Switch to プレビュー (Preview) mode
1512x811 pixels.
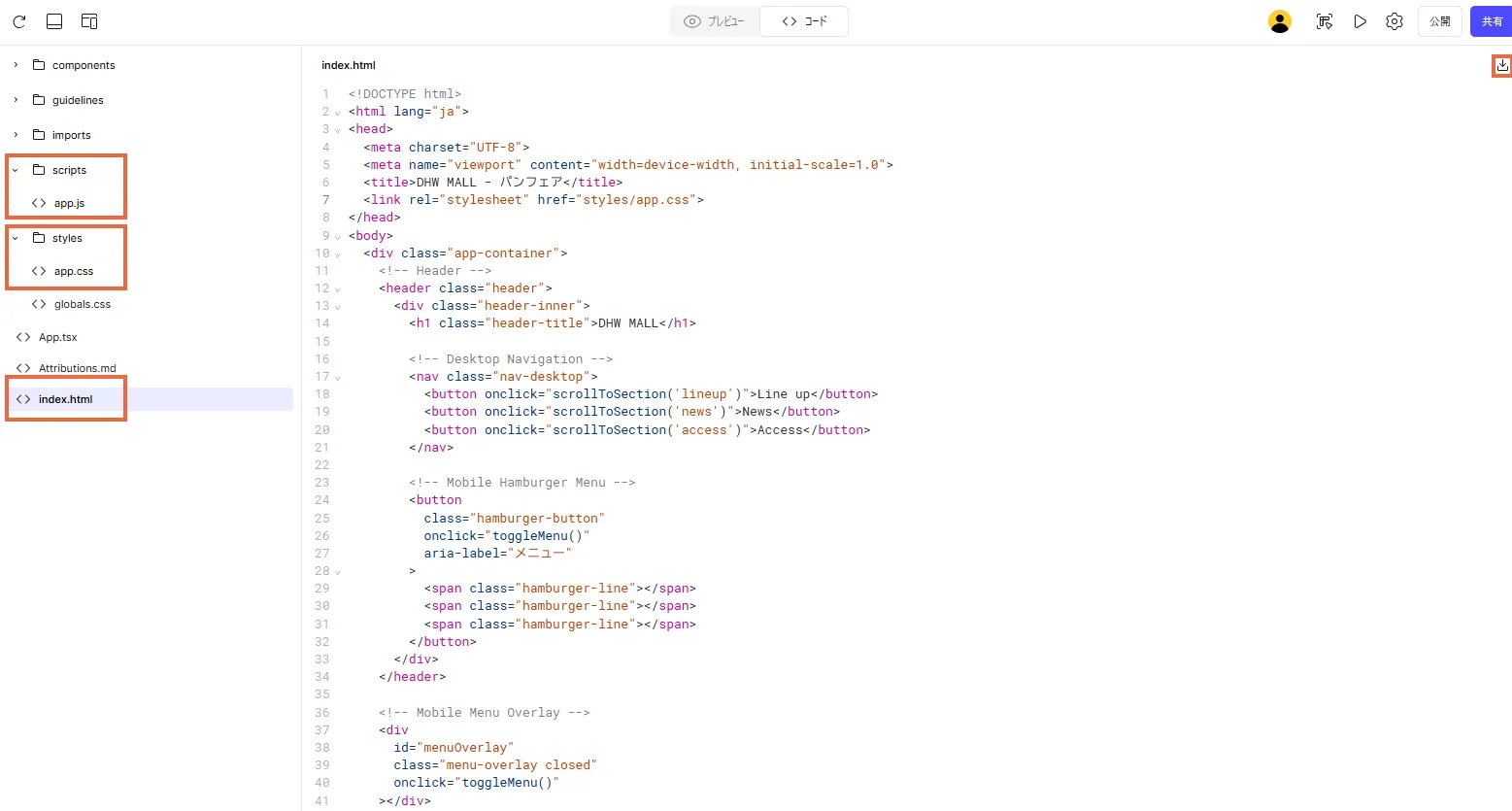[x=715, y=21]
